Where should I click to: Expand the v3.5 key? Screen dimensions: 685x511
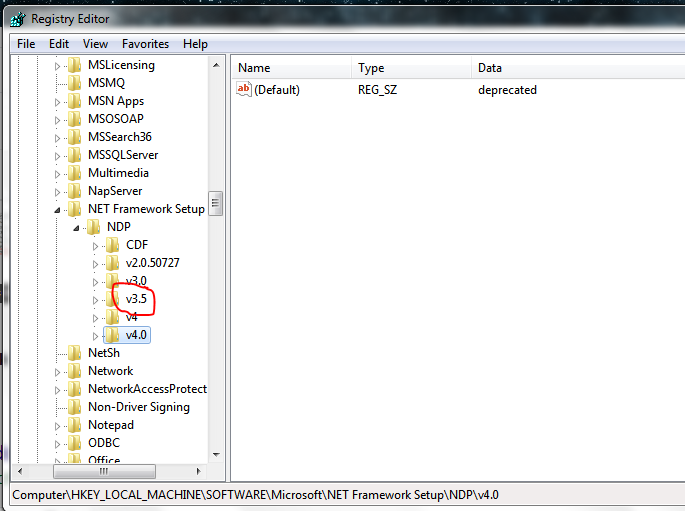(x=95, y=300)
